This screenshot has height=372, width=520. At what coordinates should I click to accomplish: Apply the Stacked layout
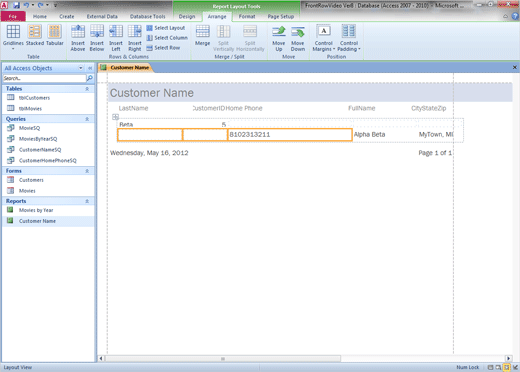35,36
